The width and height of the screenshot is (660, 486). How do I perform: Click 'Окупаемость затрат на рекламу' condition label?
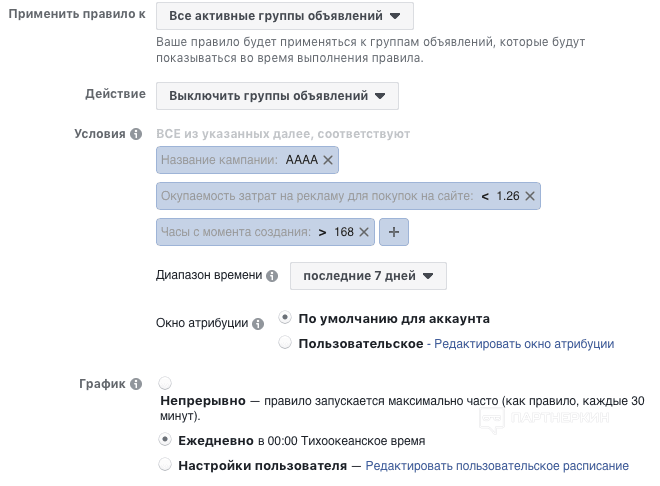[x=317, y=197]
